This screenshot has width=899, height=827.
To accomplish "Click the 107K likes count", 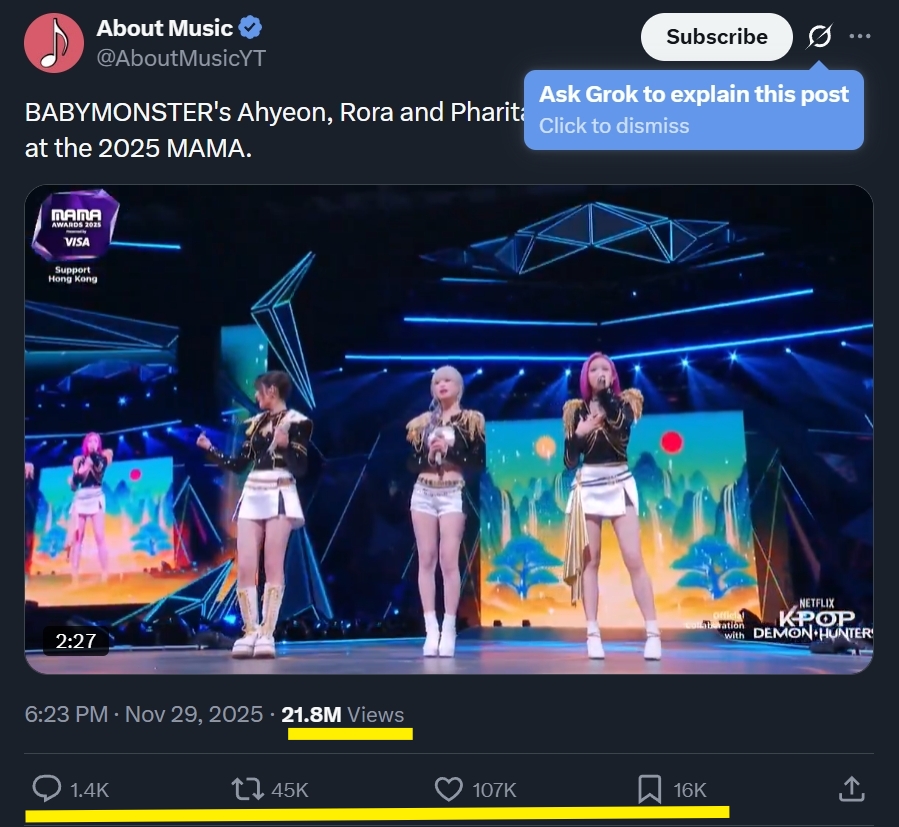I will click(494, 790).
